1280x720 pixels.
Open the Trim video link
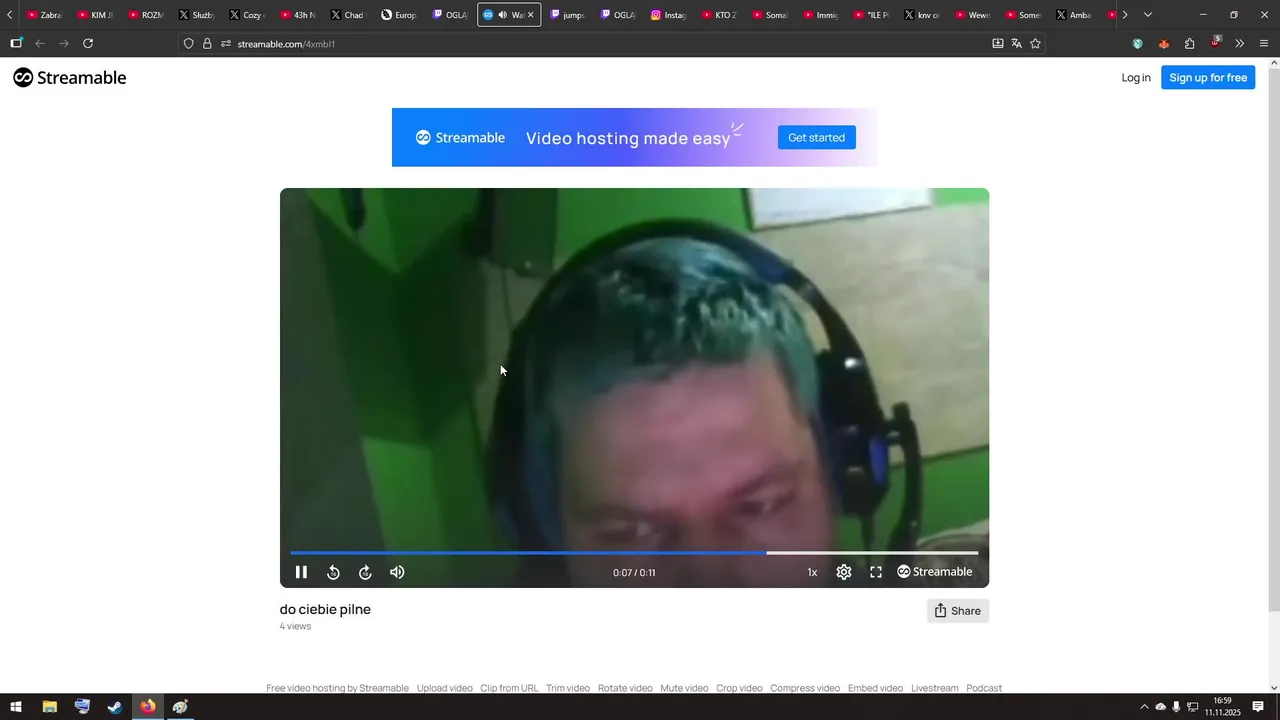[568, 688]
